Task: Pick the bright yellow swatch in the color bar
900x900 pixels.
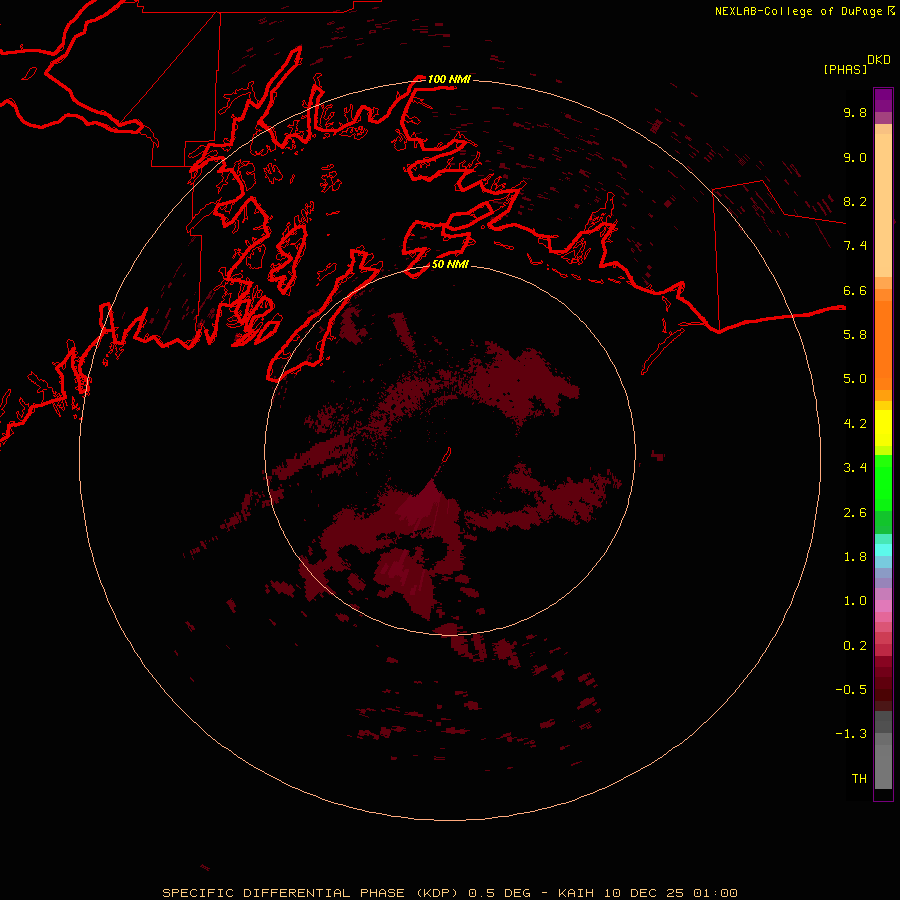Action: click(883, 428)
